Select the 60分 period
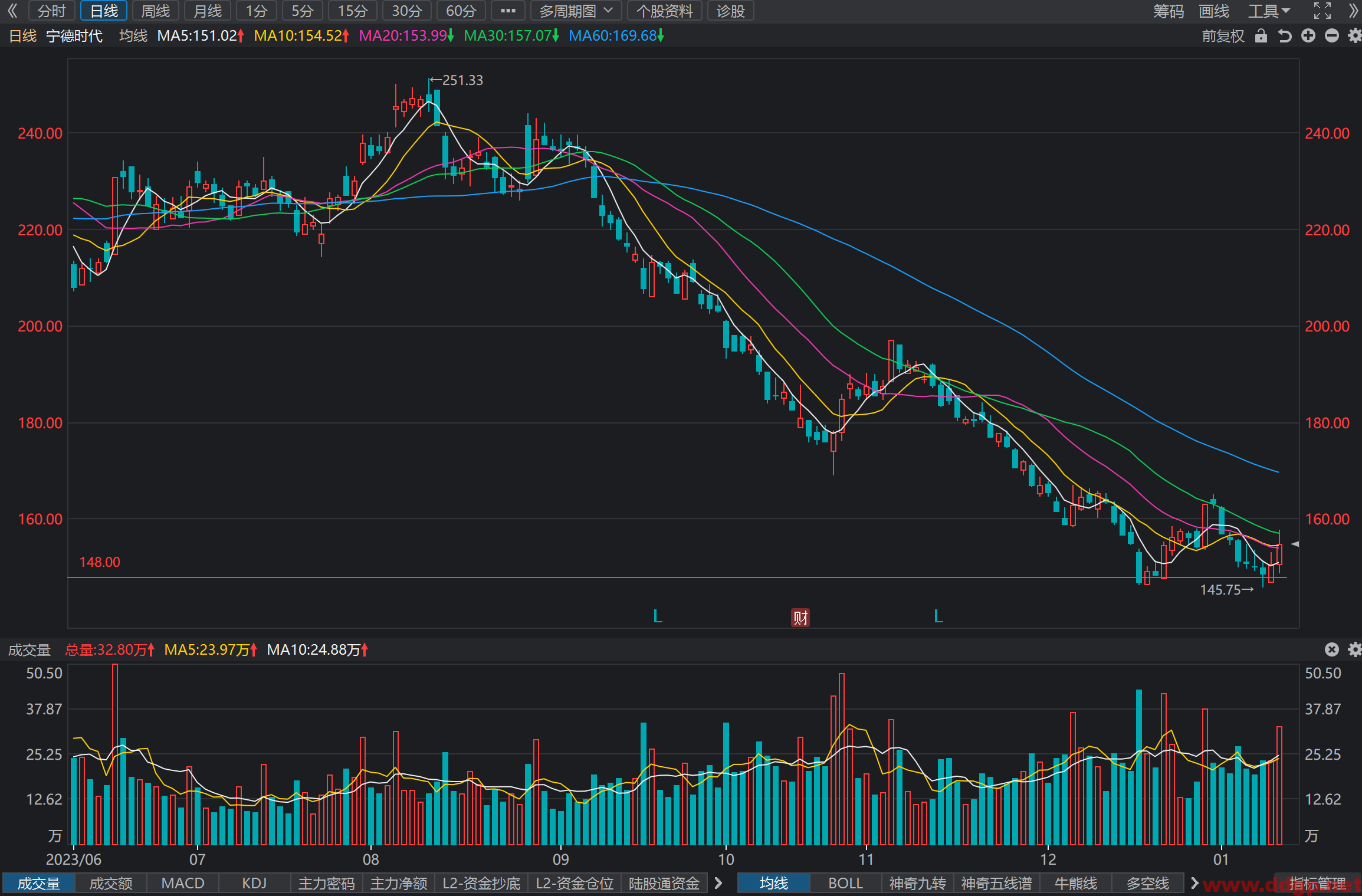Image resolution: width=1362 pixels, height=896 pixels. (x=461, y=11)
